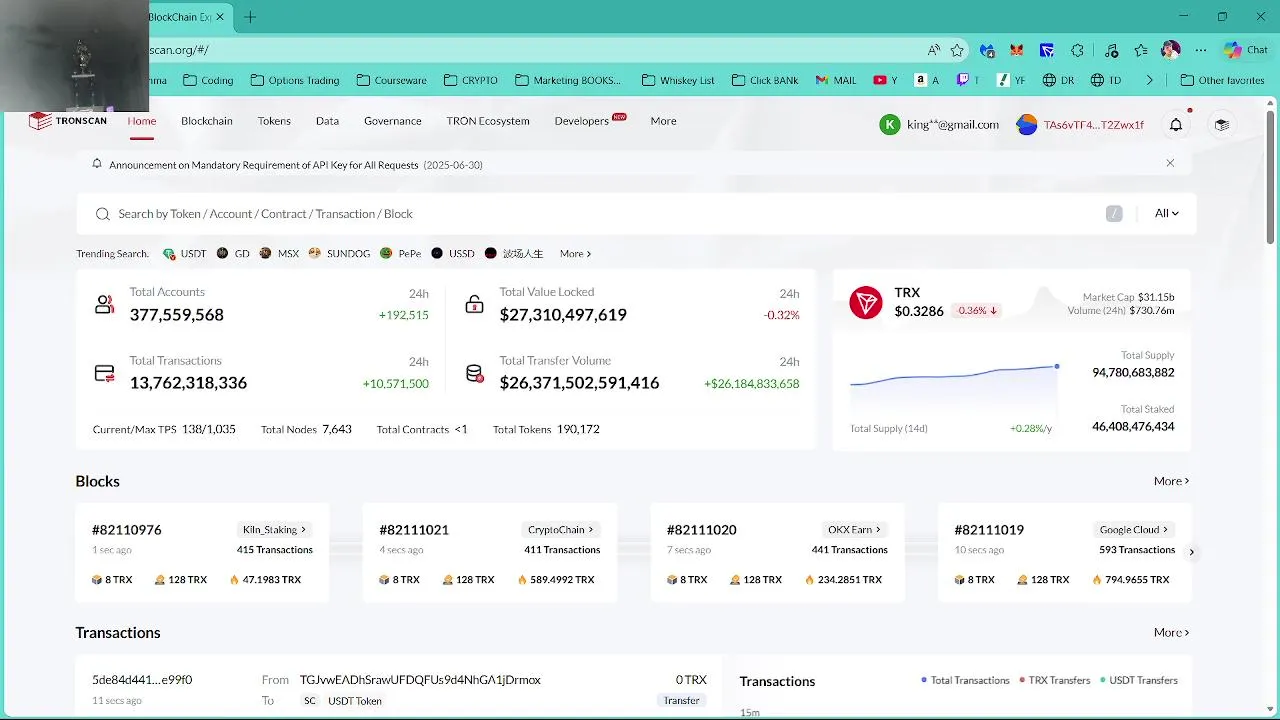Open the MetaMask fox extension
This screenshot has height=720, width=1280.
pos(1016,50)
